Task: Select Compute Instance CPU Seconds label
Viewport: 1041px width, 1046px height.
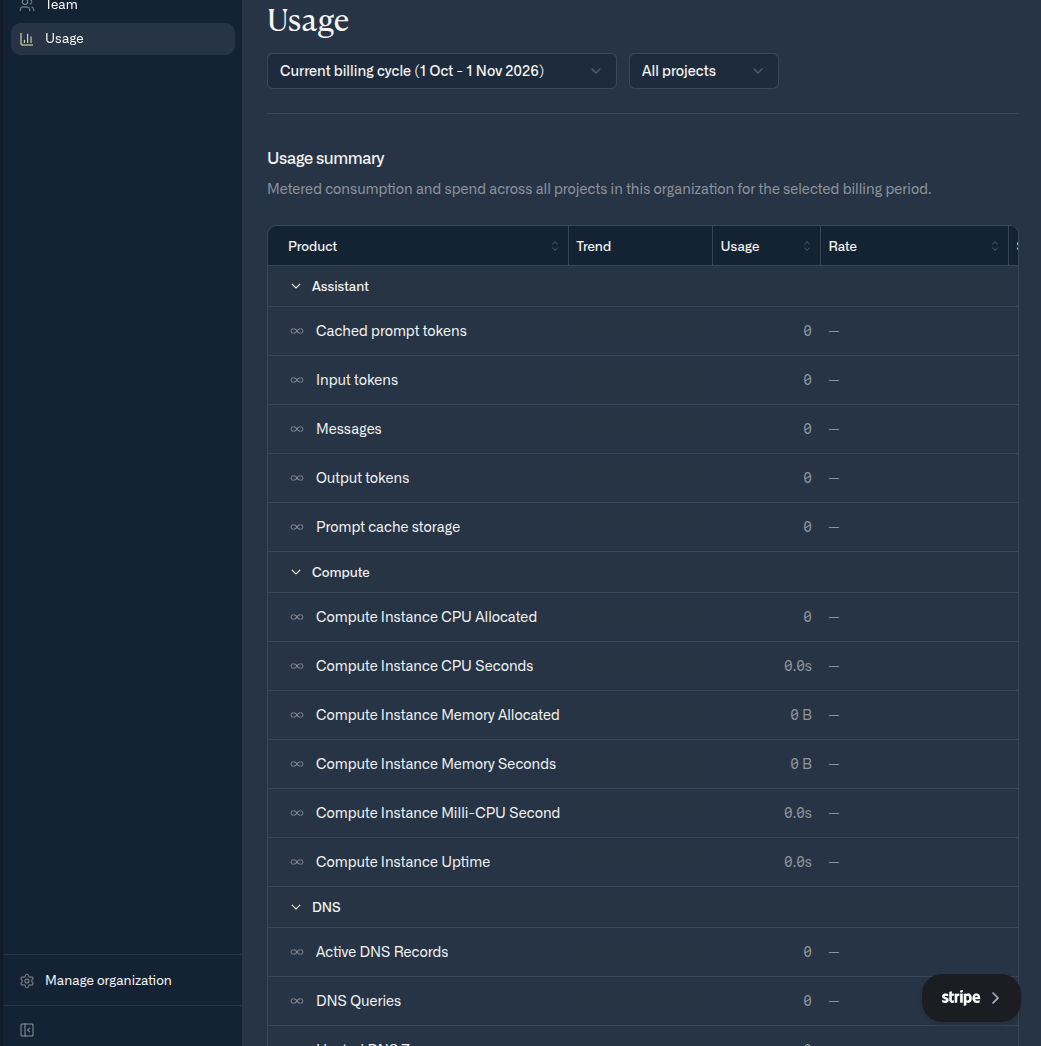Action: tap(425, 666)
